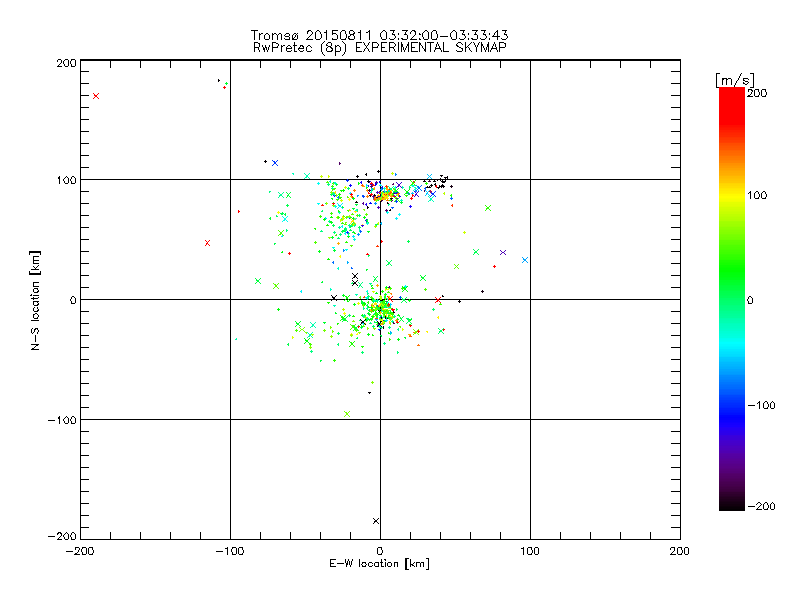This screenshot has width=800, height=600.
Task: Click the N-S axis '200' tick label
Action: click(x=66, y=63)
